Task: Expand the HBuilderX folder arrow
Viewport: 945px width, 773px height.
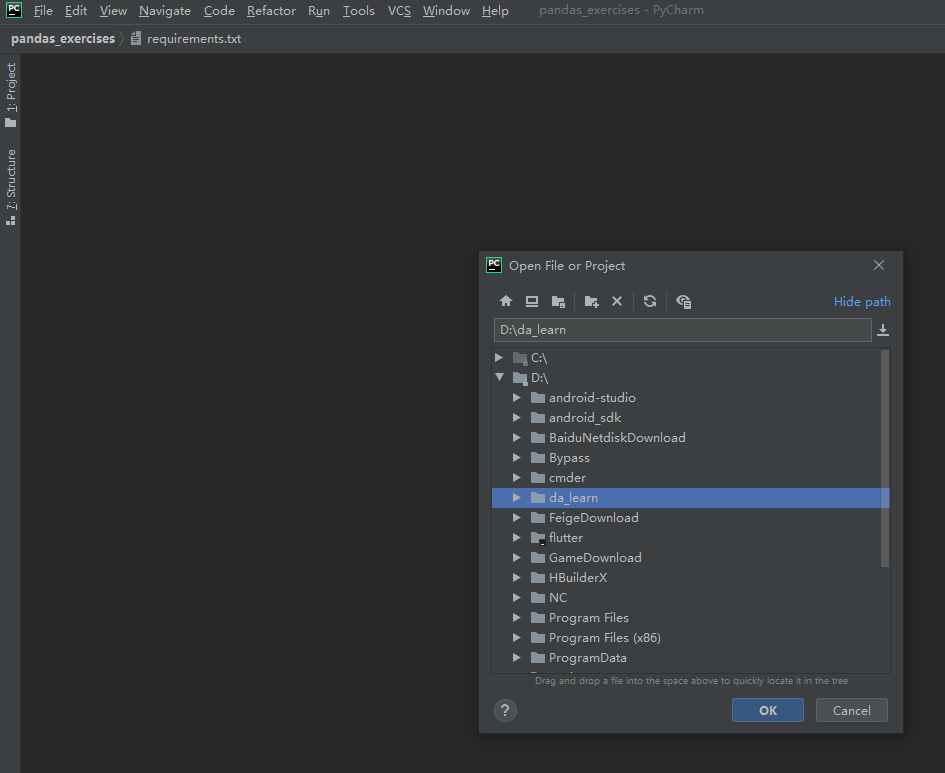Action: (516, 577)
